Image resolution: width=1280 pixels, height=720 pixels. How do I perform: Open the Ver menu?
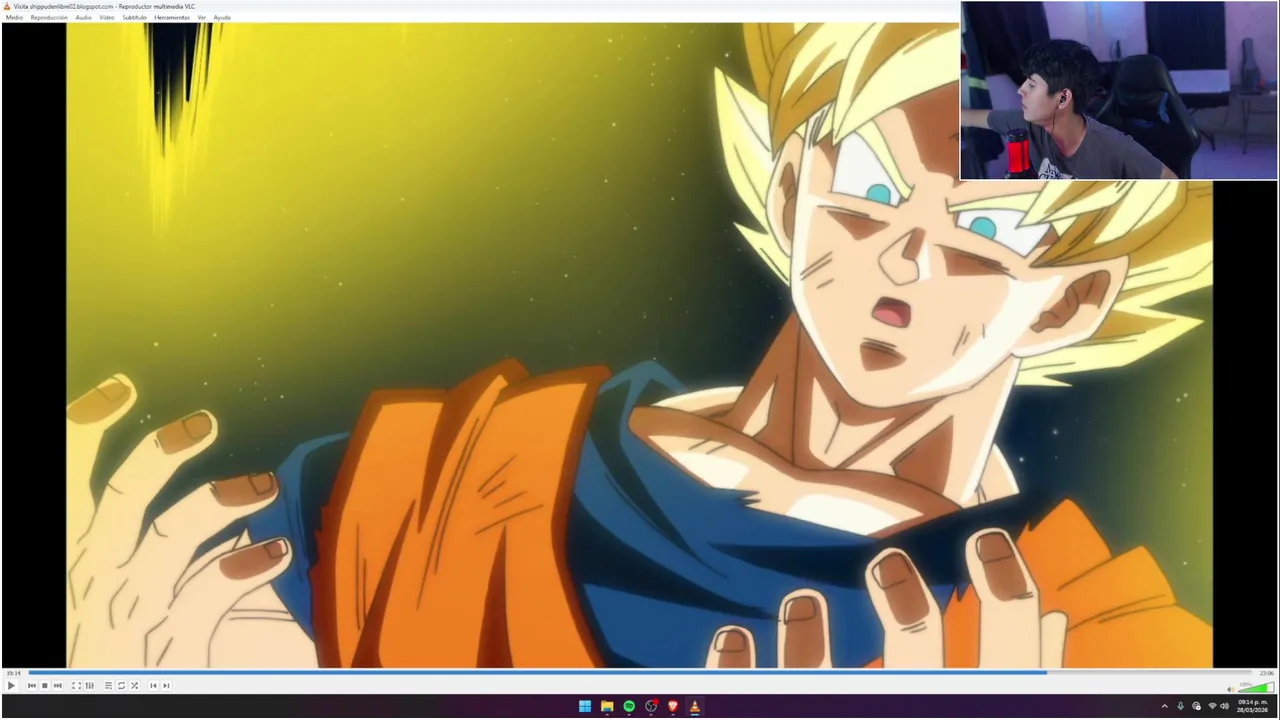click(x=201, y=17)
